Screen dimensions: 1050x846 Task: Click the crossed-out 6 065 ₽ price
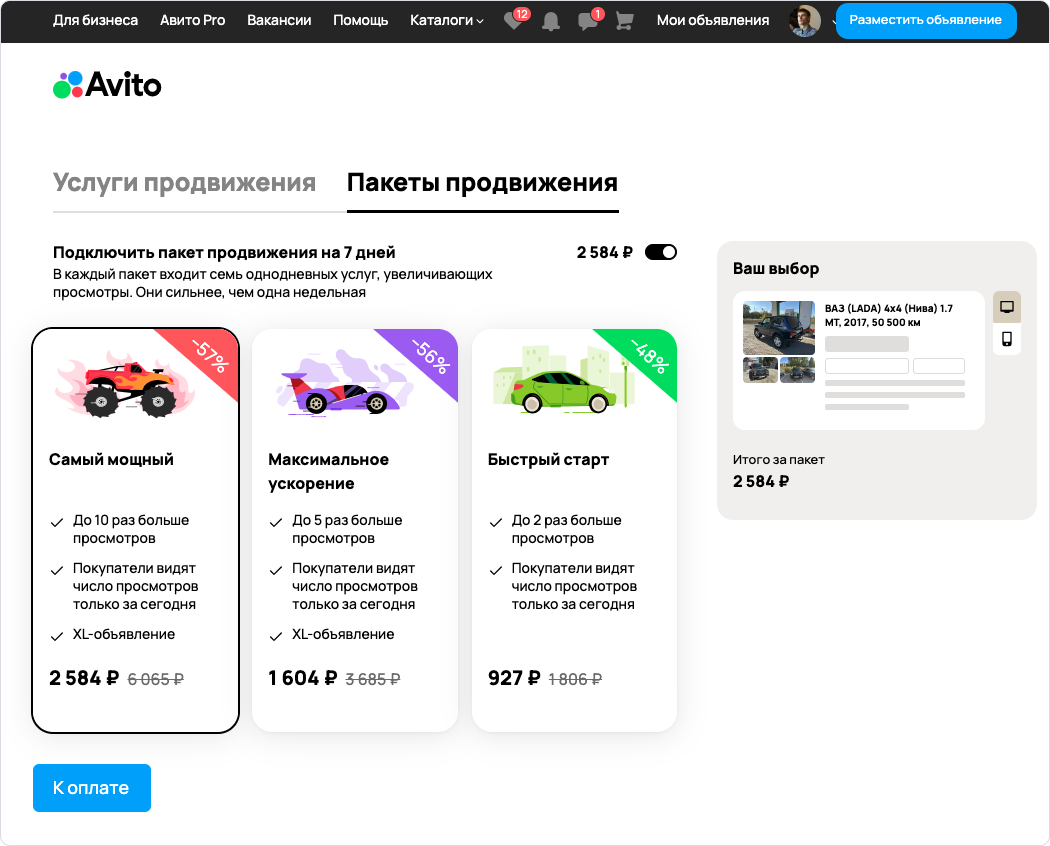click(155, 679)
